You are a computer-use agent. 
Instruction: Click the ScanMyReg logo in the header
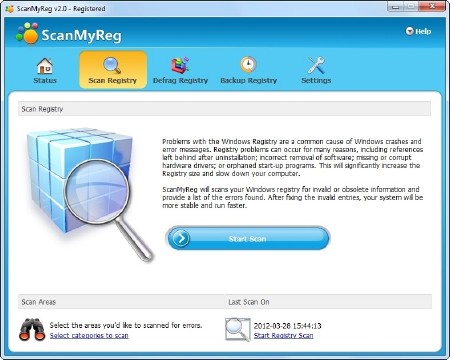click(69, 34)
